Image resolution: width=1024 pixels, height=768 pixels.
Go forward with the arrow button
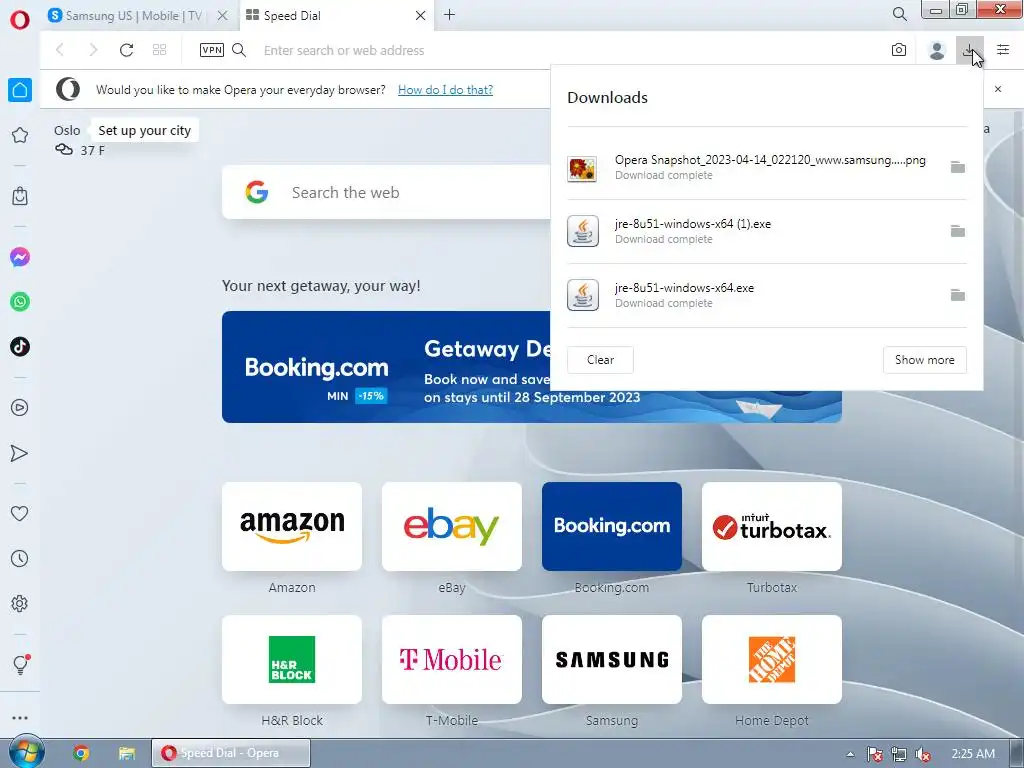click(93, 50)
